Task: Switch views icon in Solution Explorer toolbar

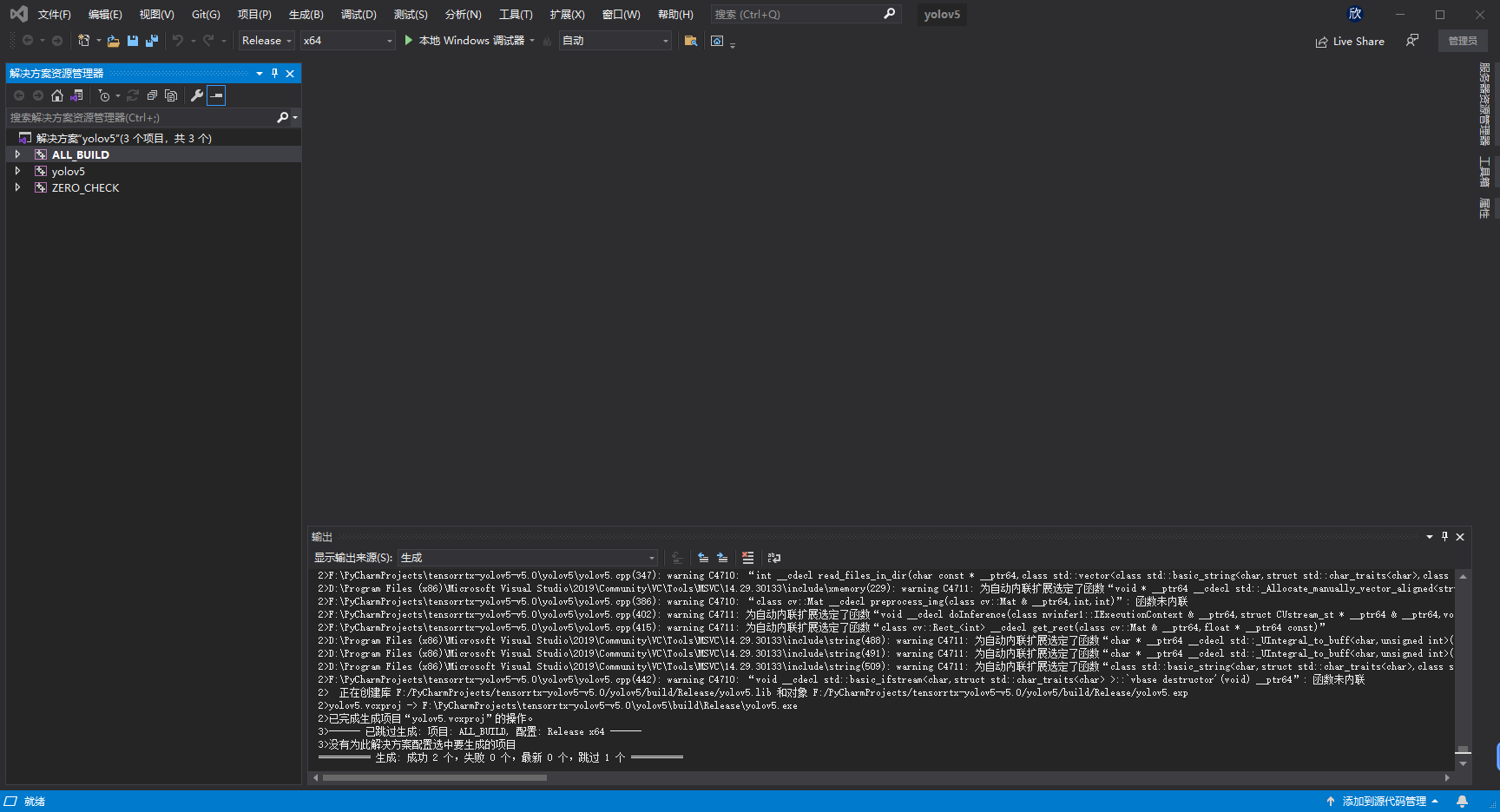Action: (76, 95)
